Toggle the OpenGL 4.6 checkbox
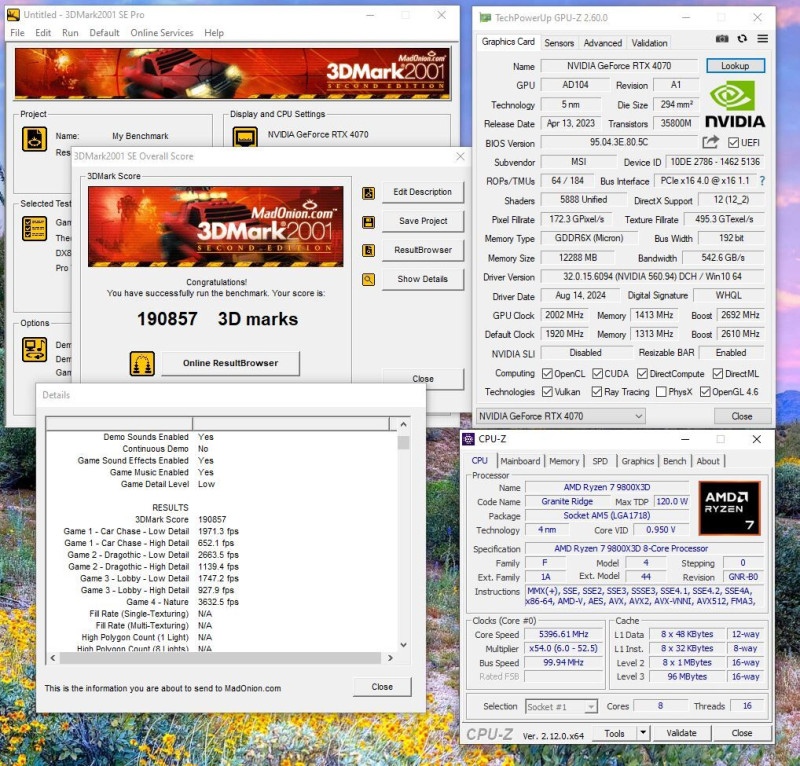This screenshot has width=800, height=766. pos(706,392)
